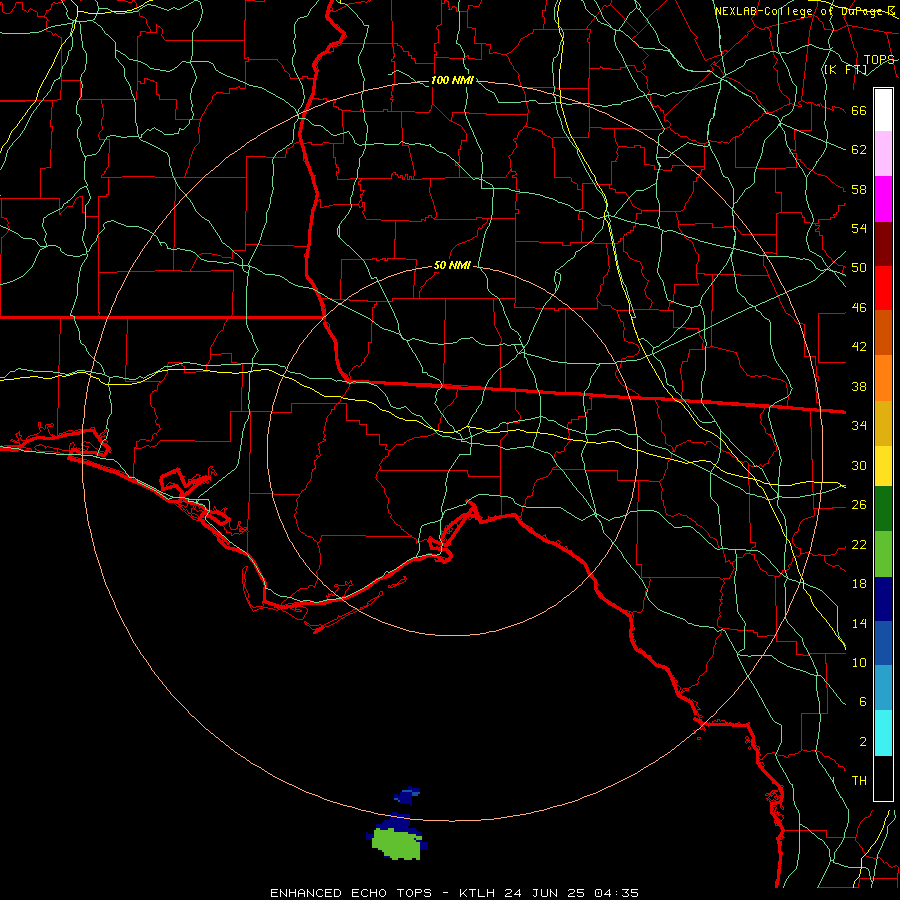
Task: Click the legend value 54
Action: pos(859,228)
